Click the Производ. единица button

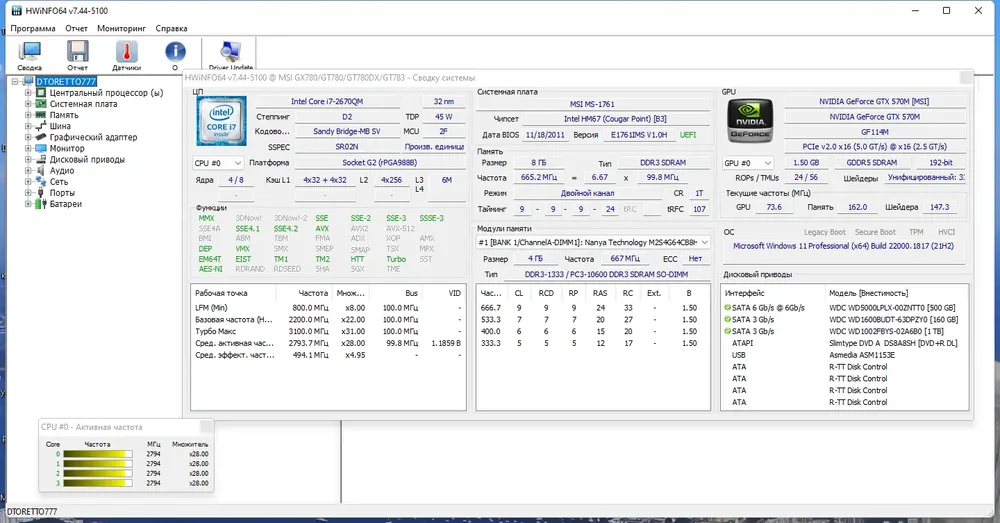coord(434,147)
